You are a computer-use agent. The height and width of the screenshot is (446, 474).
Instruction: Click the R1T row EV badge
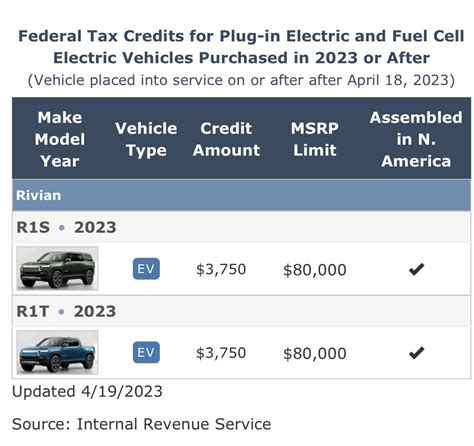click(x=146, y=352)
